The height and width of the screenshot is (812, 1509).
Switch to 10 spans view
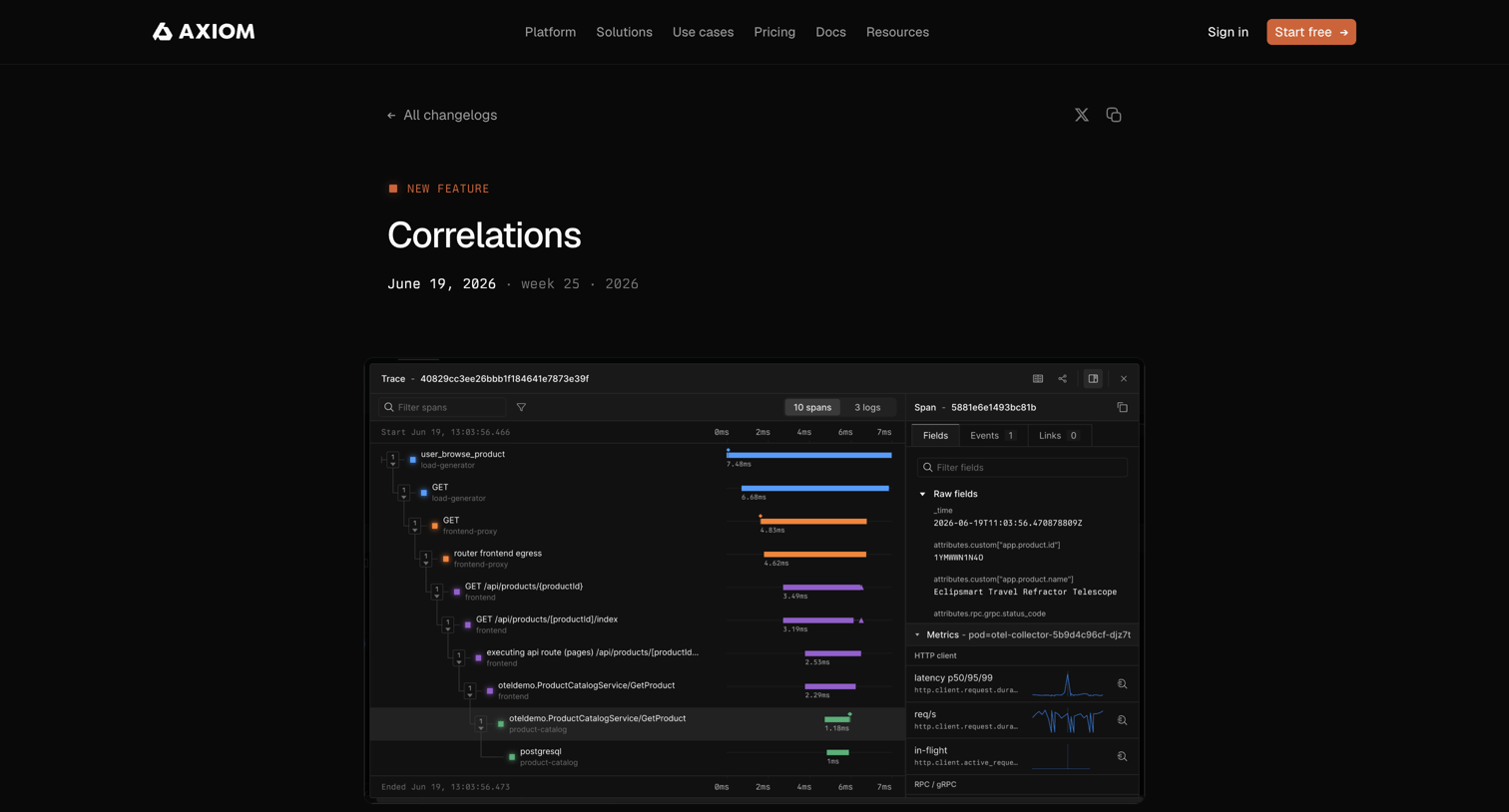tap(812, 407)
